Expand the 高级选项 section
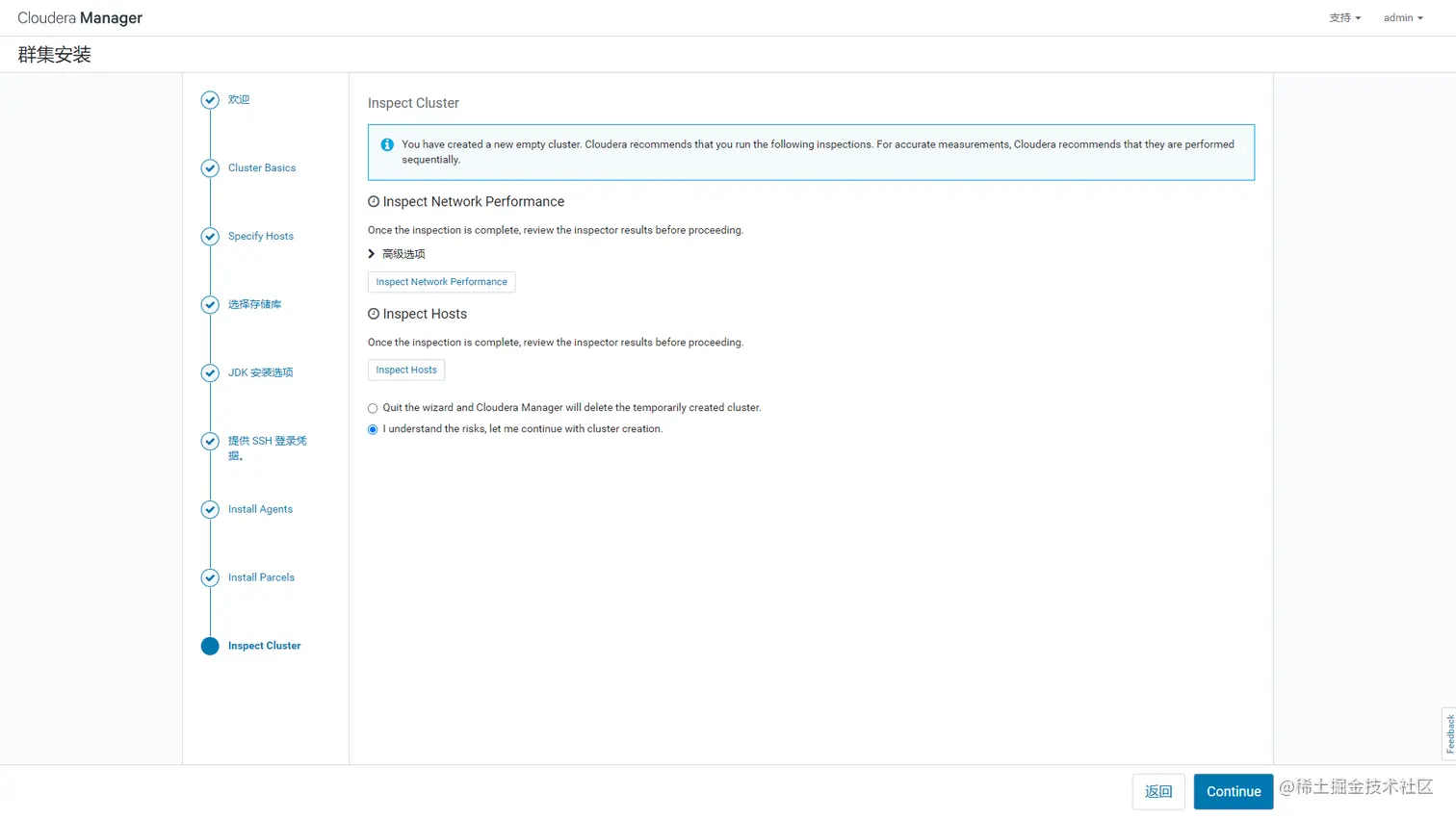The image size is (1456, 819). 397,254
